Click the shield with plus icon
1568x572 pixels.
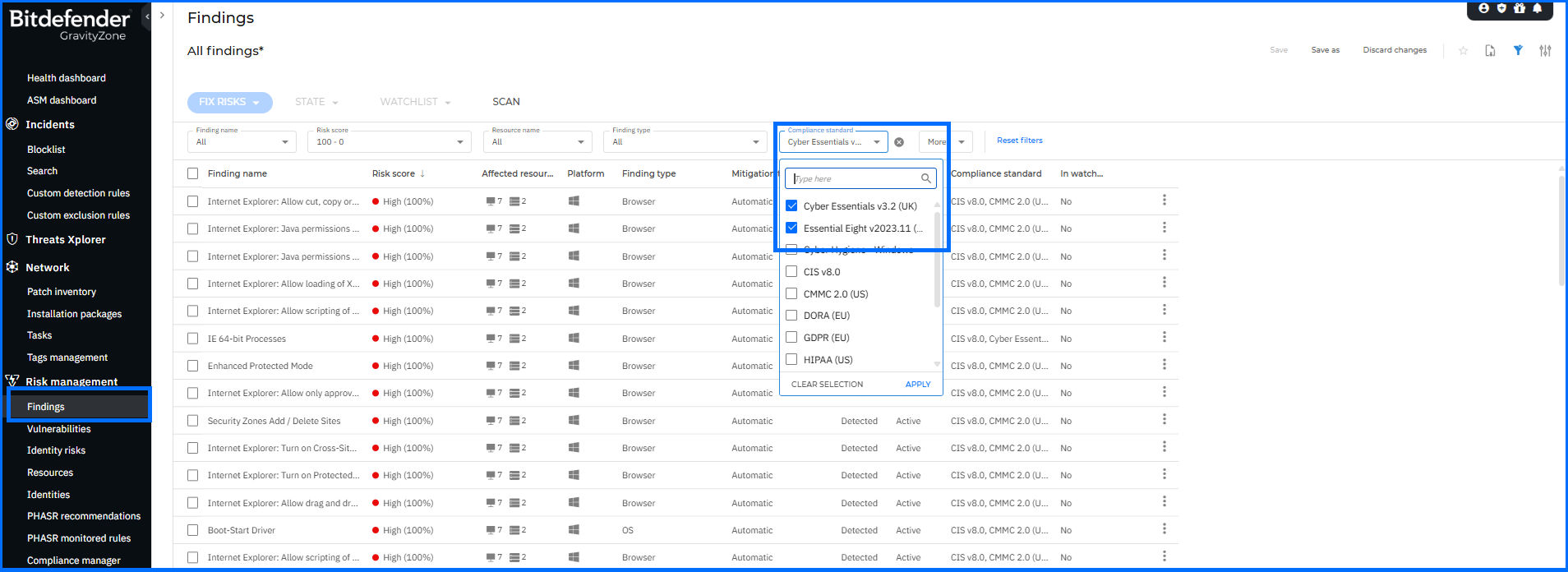tap(1501, 8)
